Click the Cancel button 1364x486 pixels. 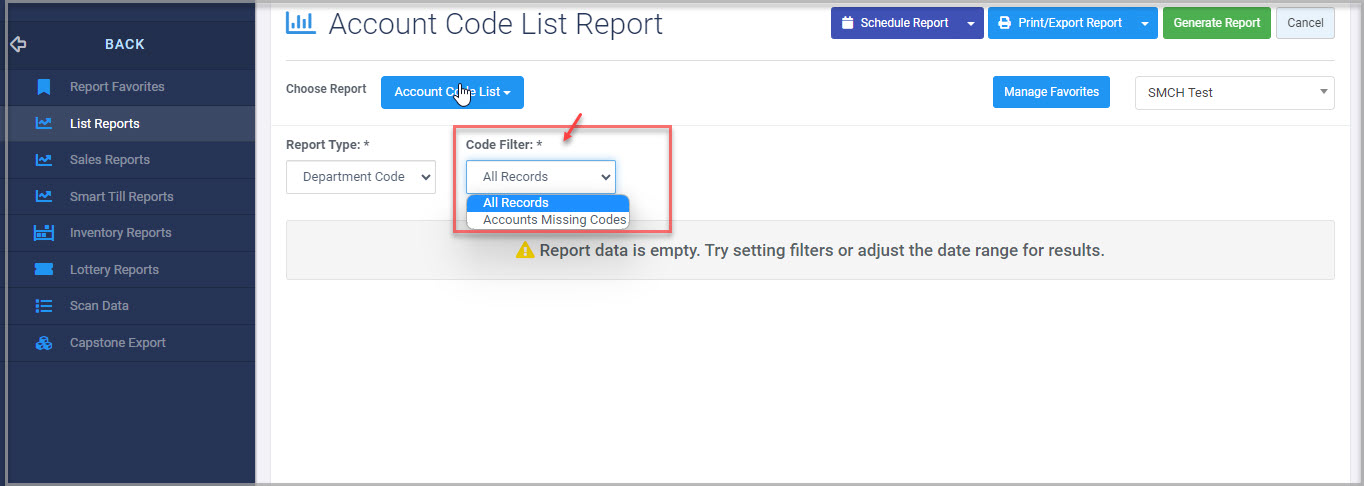1305,23
